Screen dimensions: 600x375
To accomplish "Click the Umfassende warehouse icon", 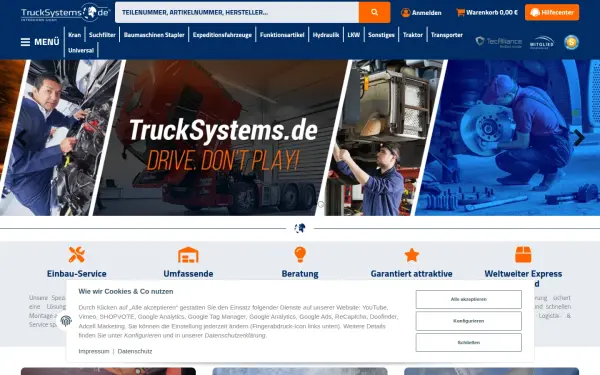I will (x=188, y=255).
